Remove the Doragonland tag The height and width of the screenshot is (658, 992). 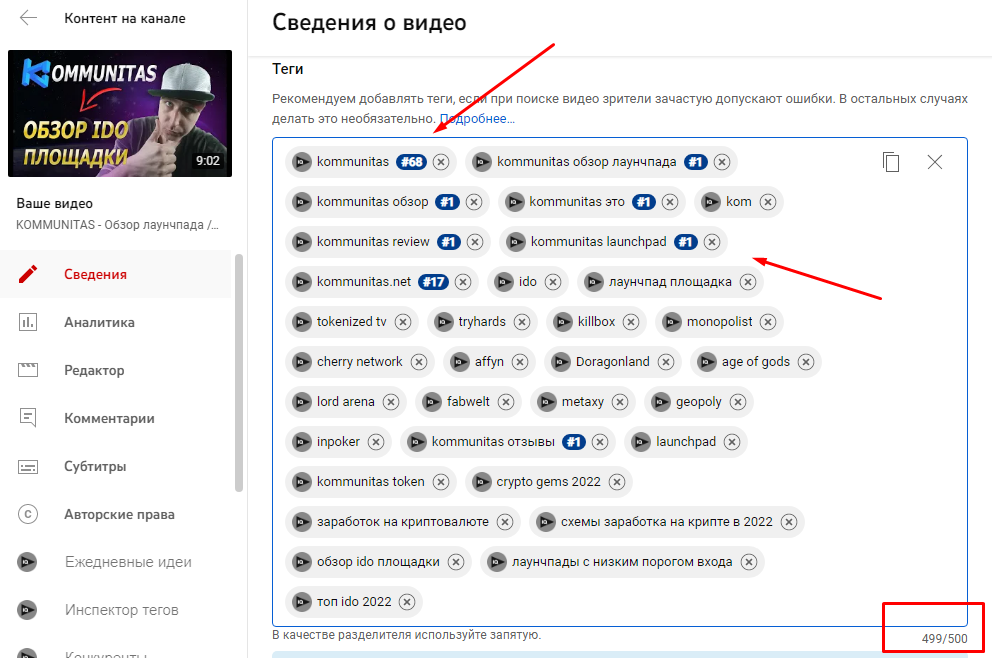(x=666, y=362)
